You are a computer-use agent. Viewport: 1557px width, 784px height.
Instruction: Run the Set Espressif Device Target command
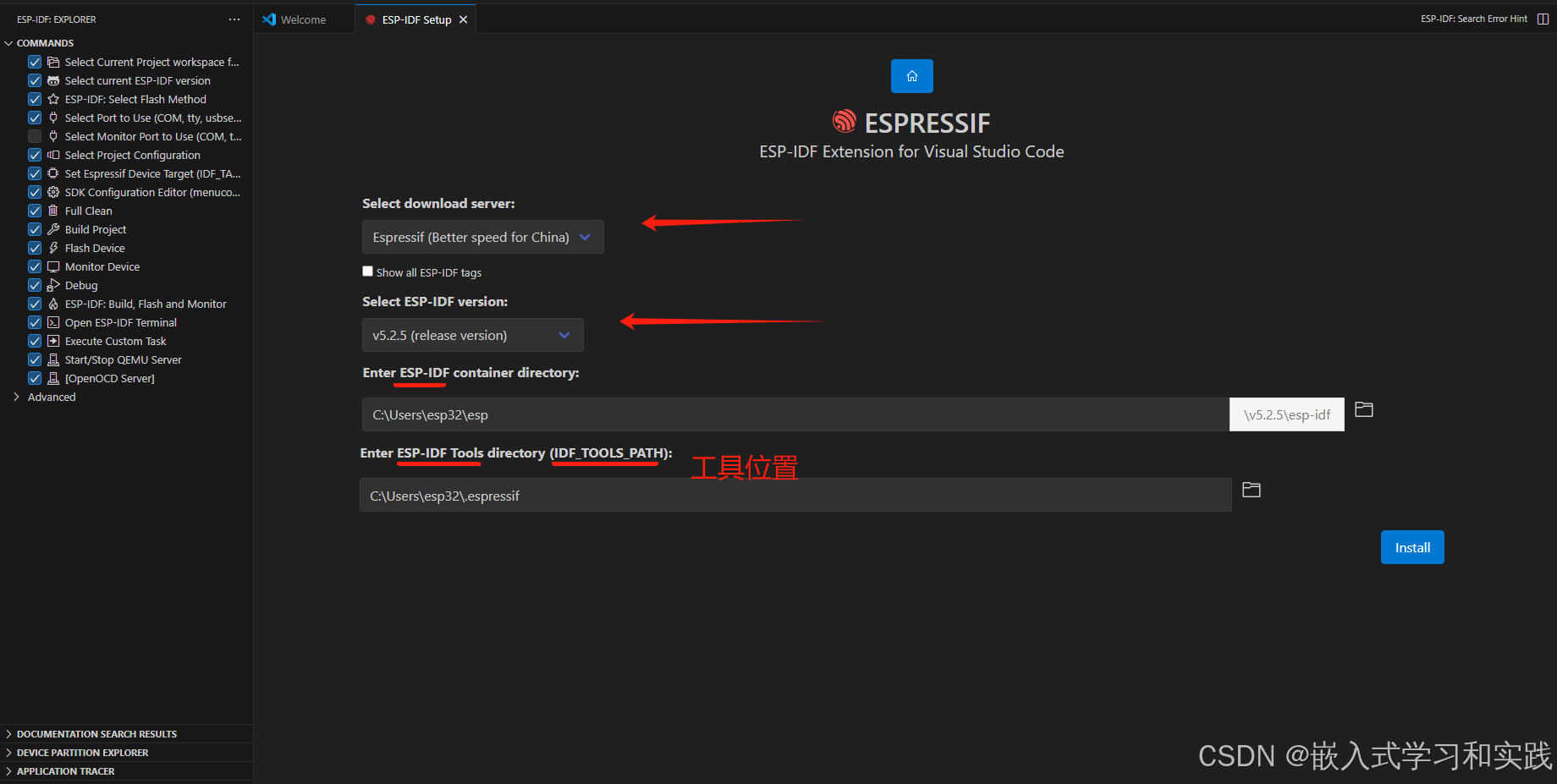152,173
